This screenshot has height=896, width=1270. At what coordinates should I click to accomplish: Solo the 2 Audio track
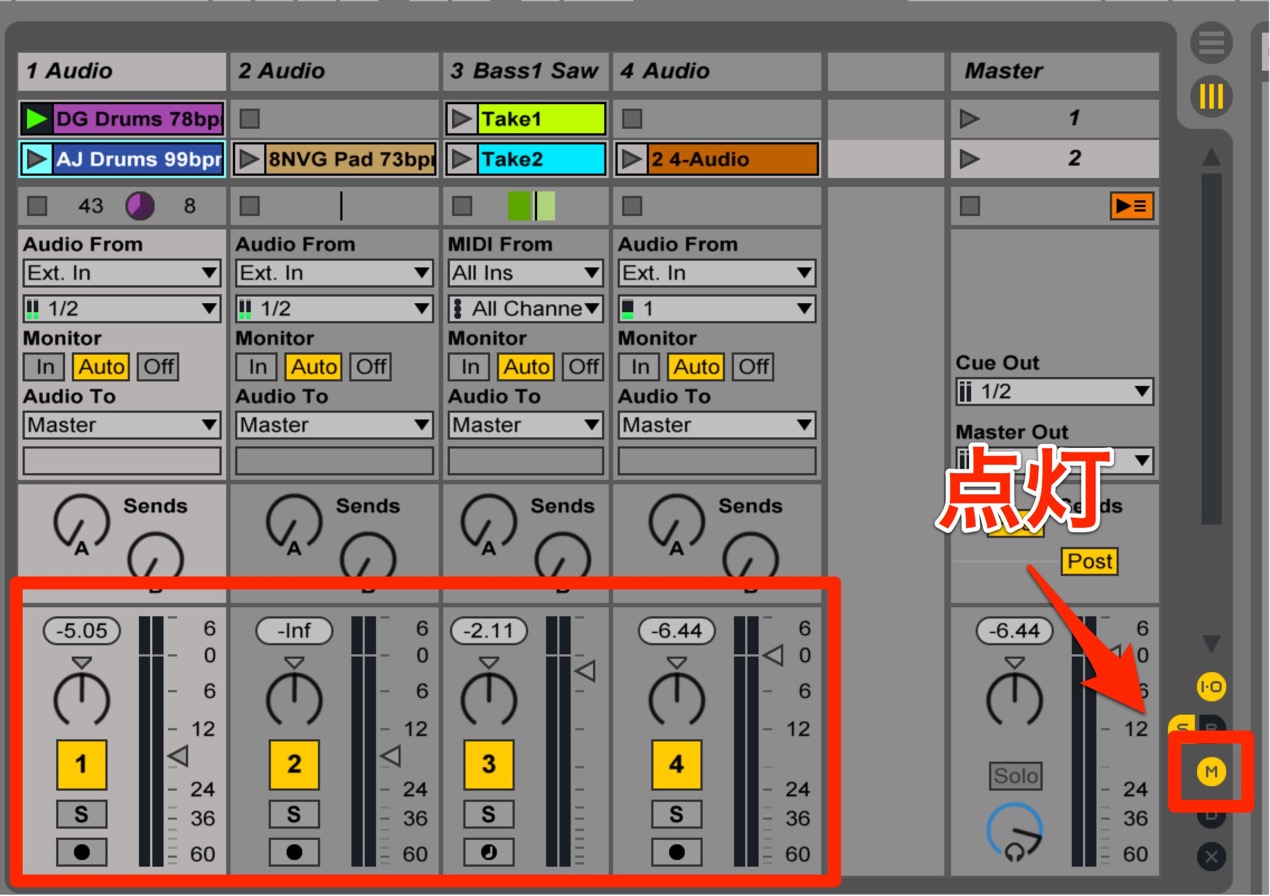tap(294, 814)
